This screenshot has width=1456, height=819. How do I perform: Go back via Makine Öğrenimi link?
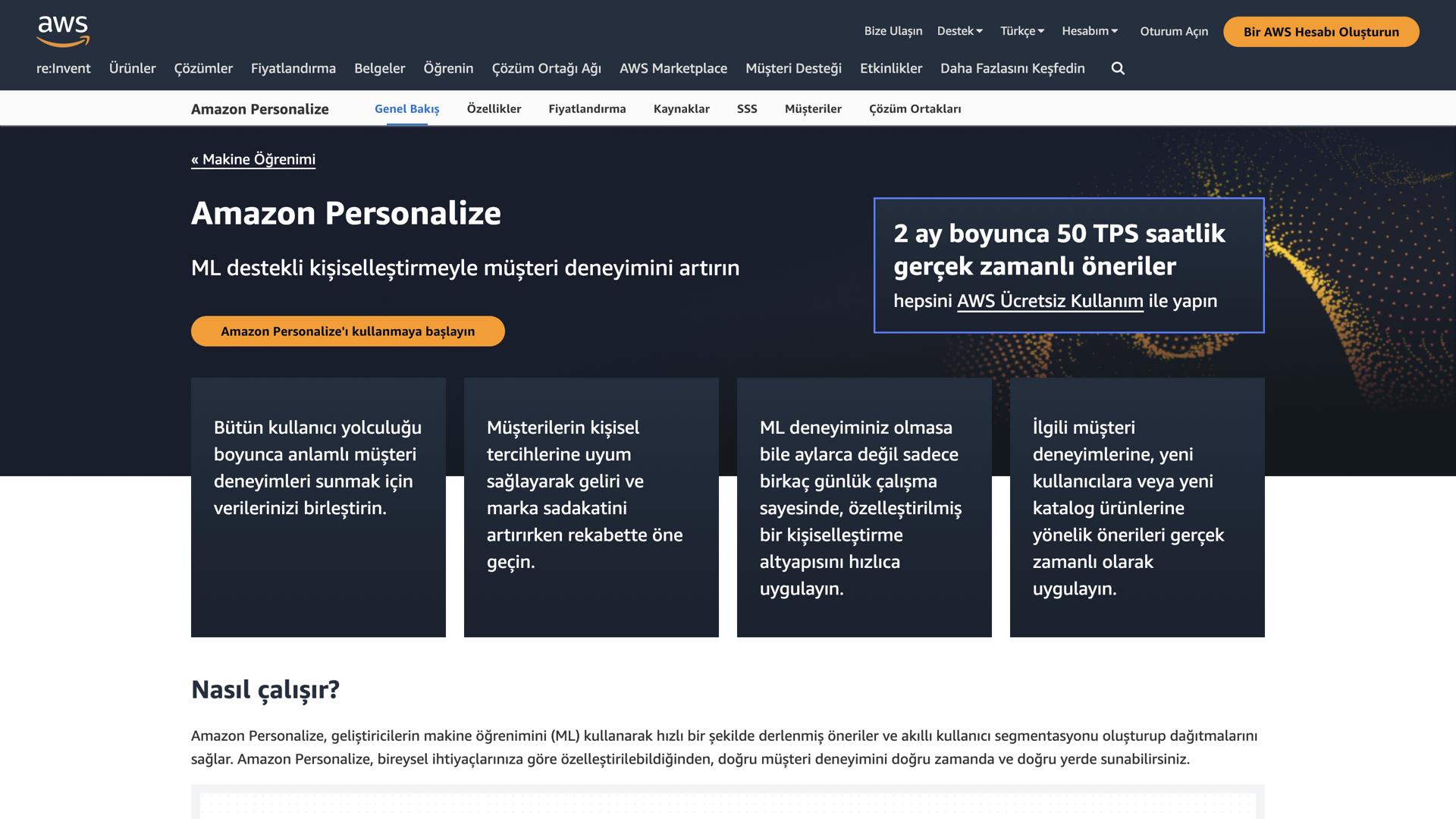pyautogui.click(x=253, y=159)
